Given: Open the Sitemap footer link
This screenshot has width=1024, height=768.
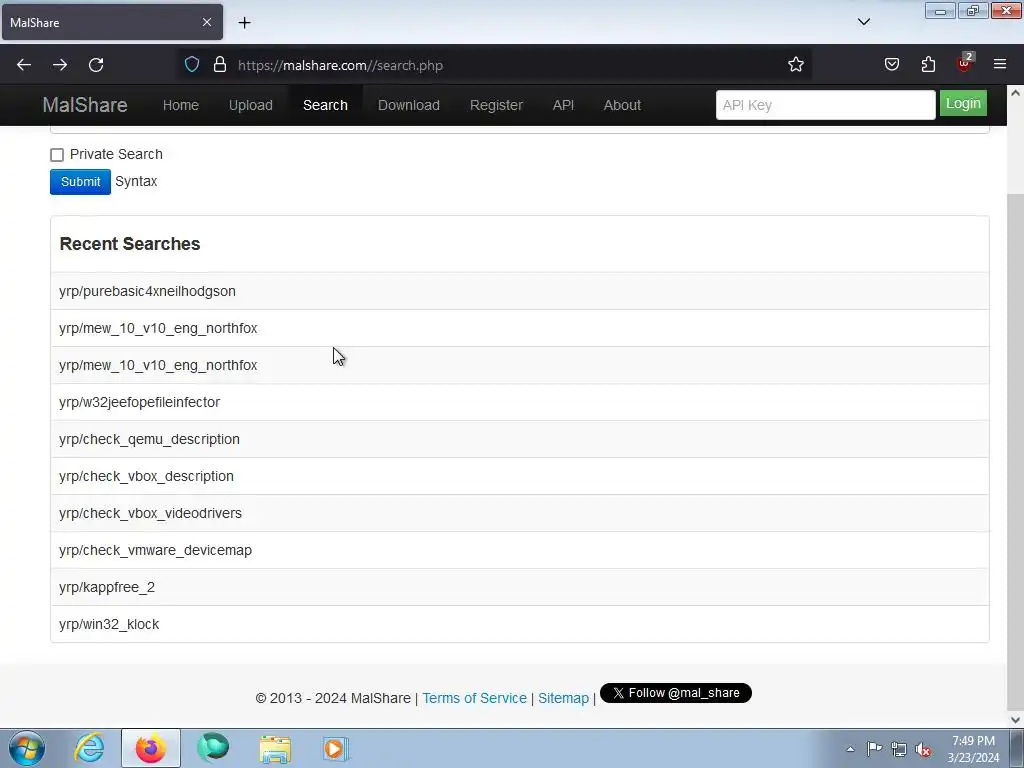Looking at the screenshot, I should tap(563, 698).
